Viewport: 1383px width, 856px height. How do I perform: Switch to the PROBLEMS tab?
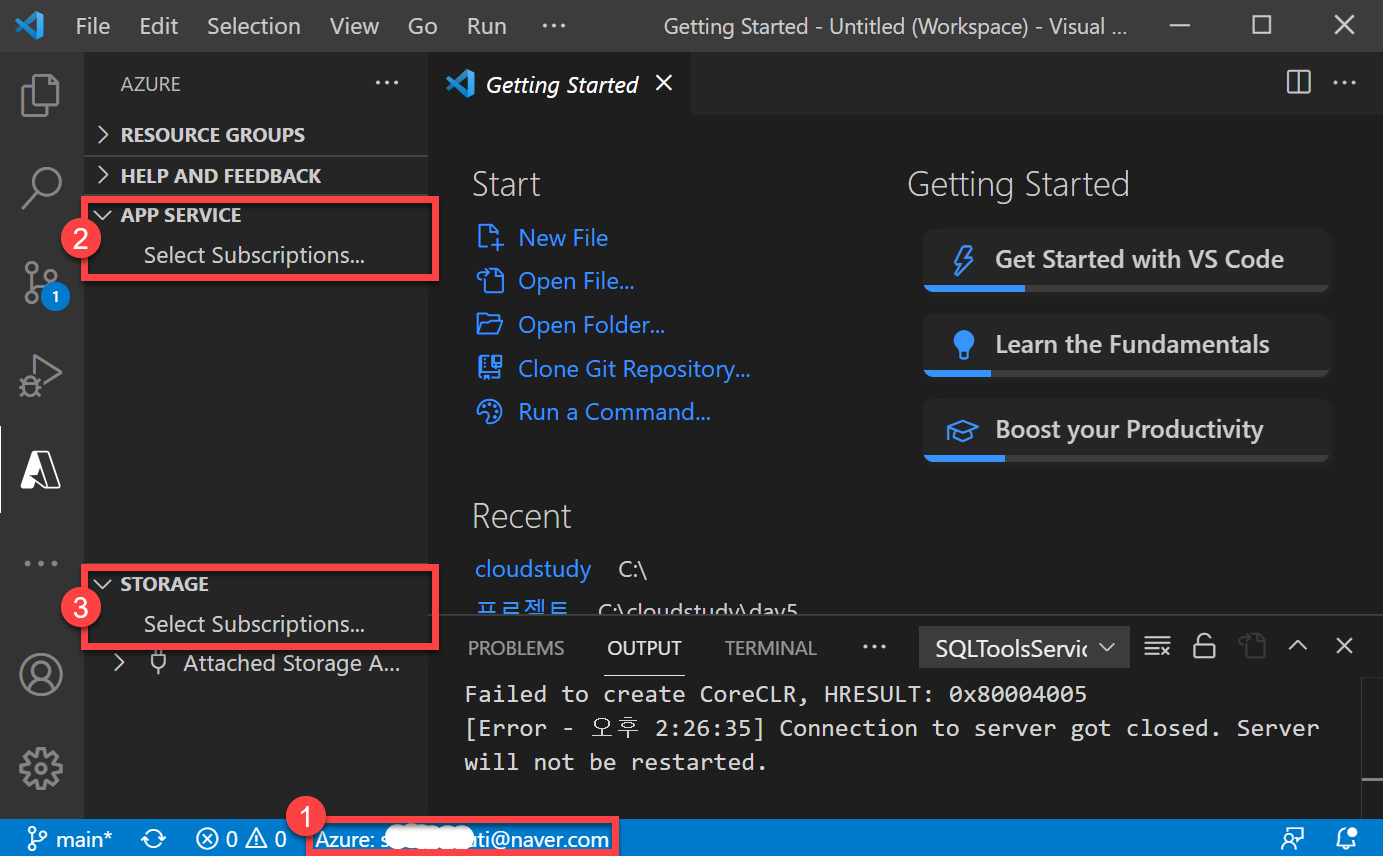(x=516, y=648)
